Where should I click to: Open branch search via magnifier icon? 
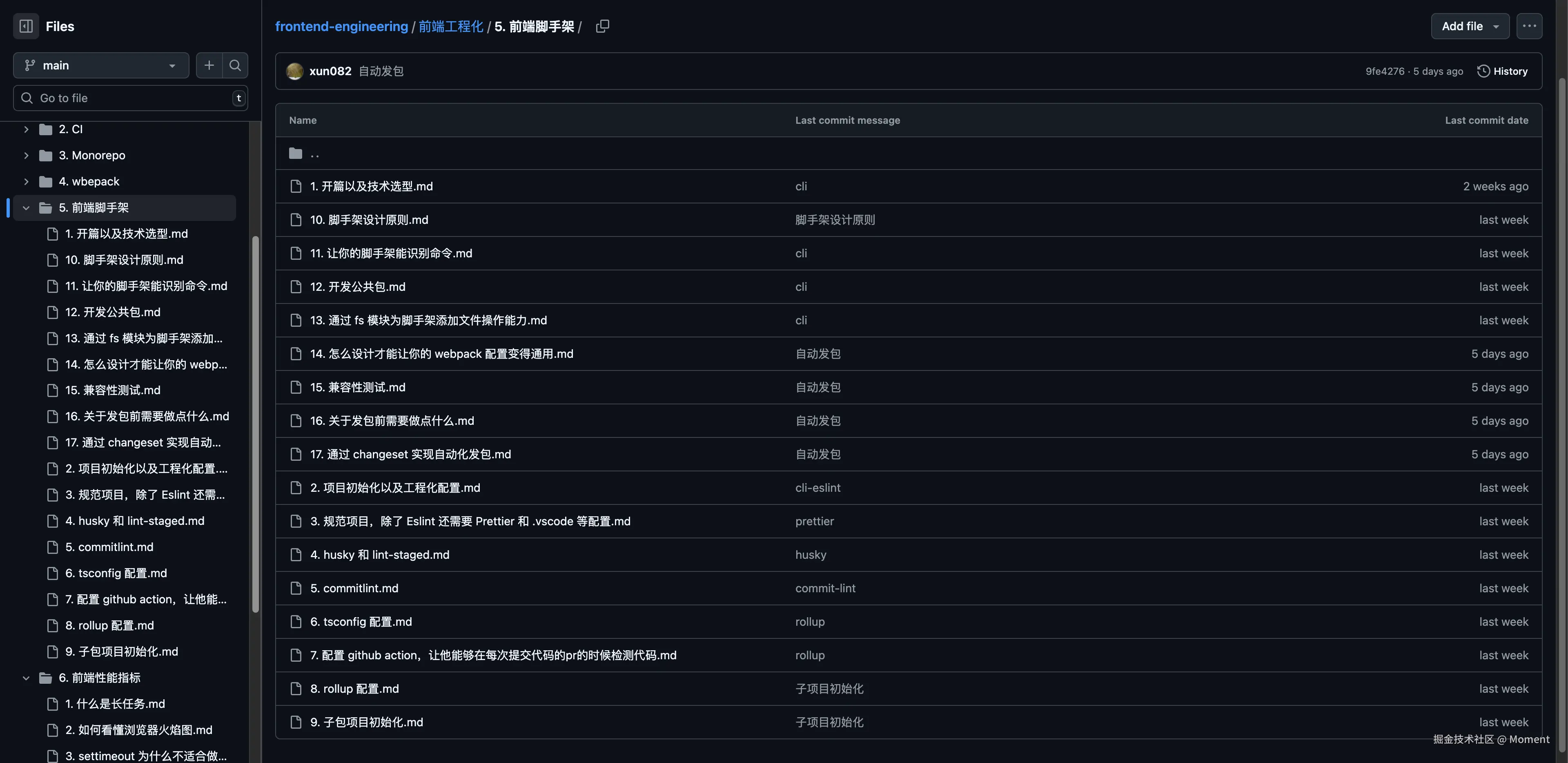(x=236, y=65)
